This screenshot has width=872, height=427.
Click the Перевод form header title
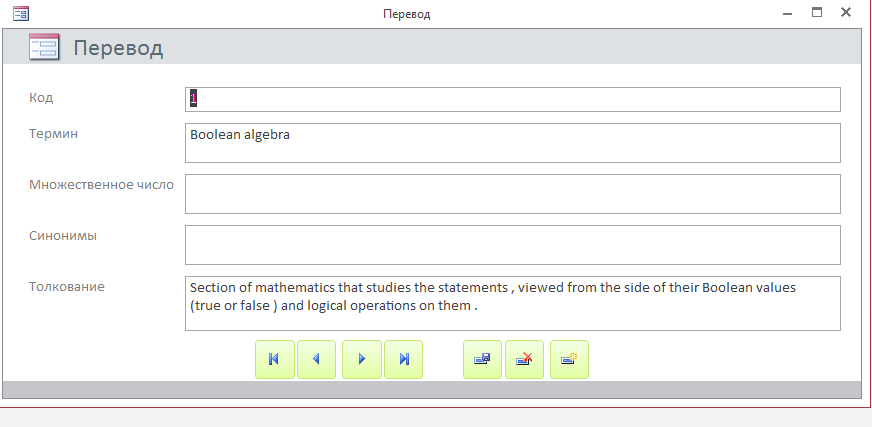[x=118, y=48]
